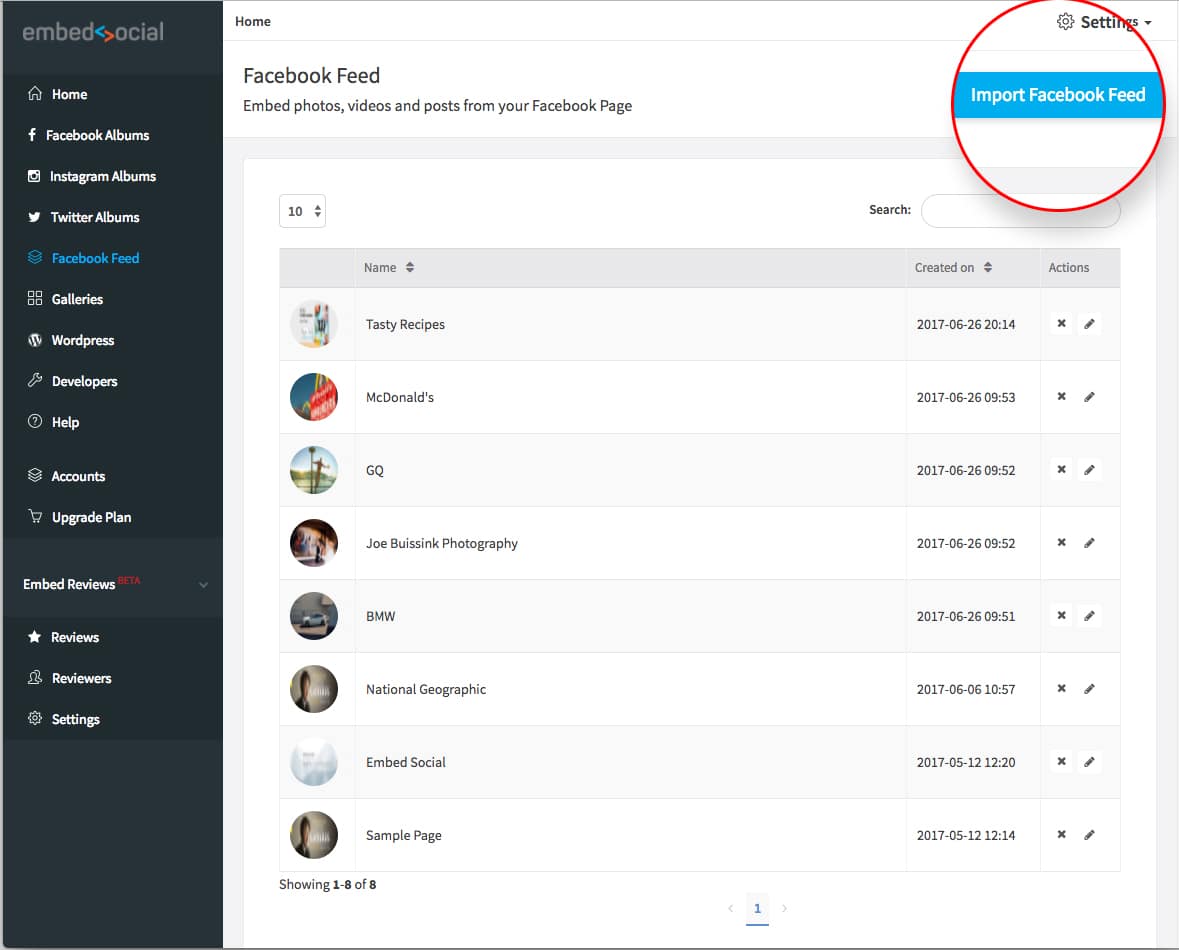Edit the Tasty Recipes feed
The height and width of the screenshot is (950, 1179).
click(1089, 323)
